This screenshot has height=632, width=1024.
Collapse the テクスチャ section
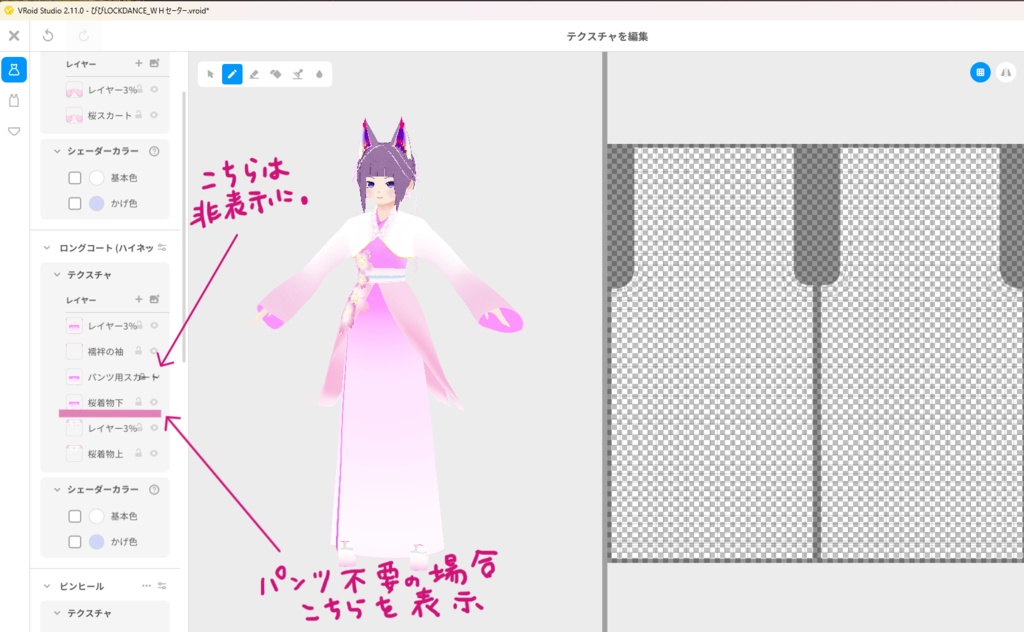(x=56, y=274)
